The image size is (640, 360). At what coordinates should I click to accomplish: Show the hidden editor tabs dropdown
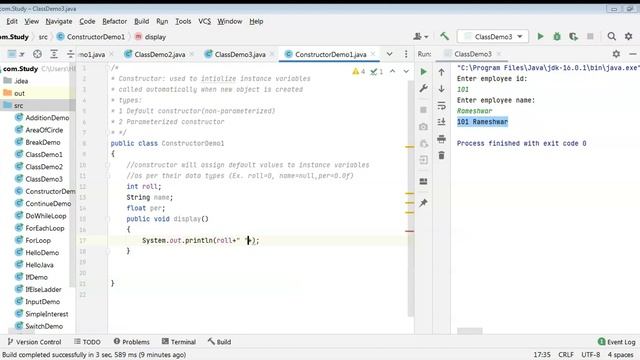[x=389, y=54]
